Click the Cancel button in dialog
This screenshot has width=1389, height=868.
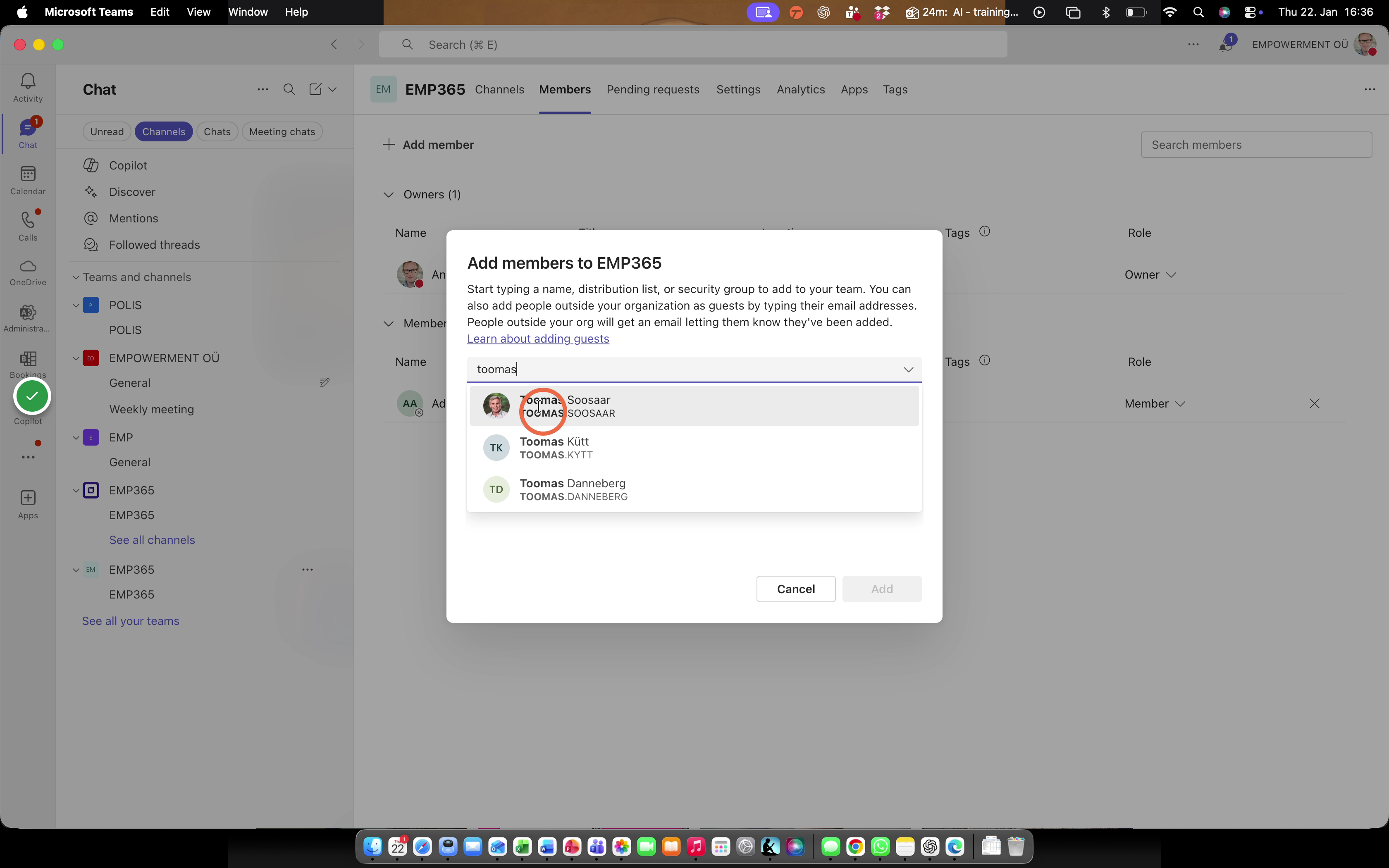pyautogui.click(x=795, y=589)
